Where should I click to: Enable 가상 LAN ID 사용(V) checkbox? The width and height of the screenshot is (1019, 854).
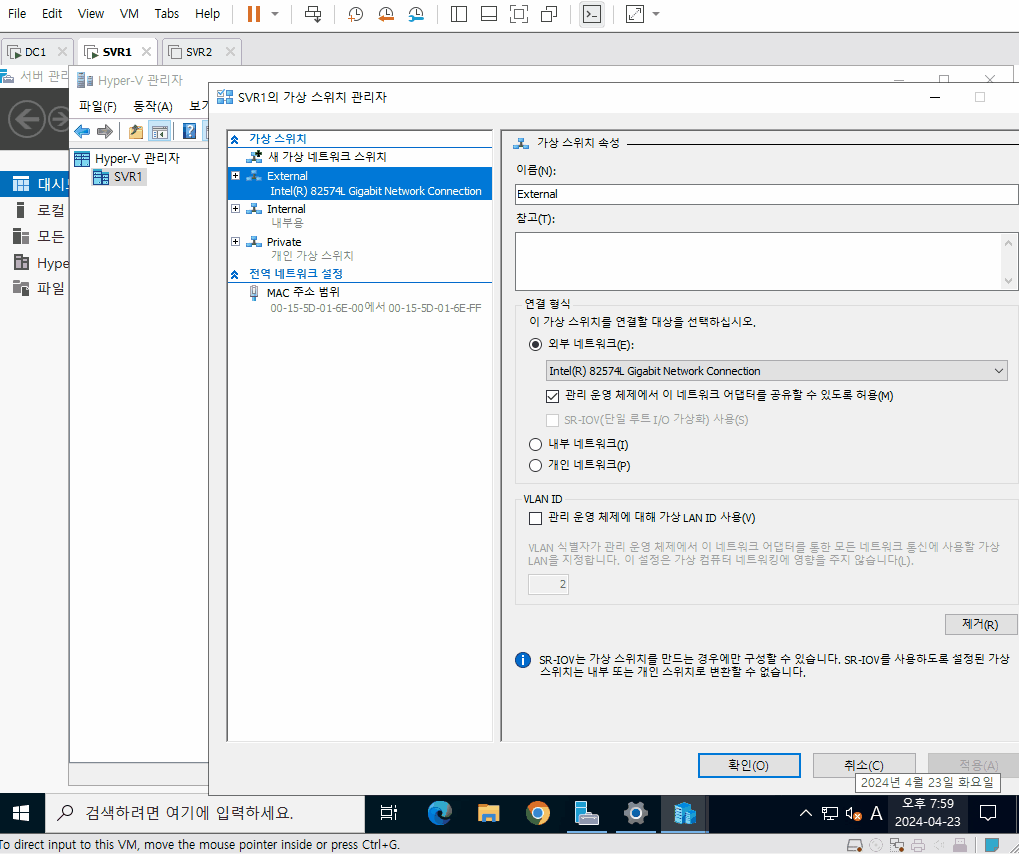[535, 518]
